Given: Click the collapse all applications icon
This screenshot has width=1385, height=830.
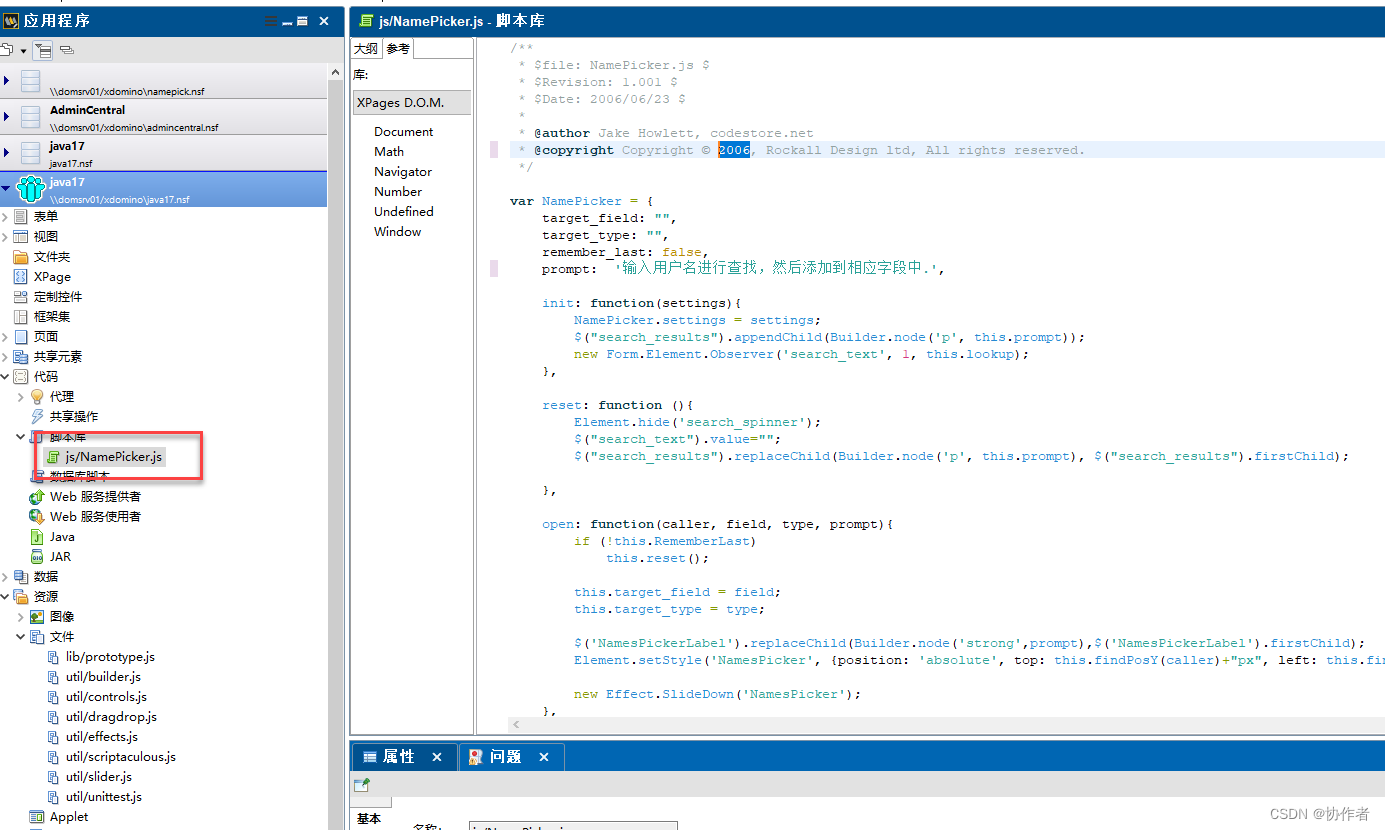Looking at the screenshot, I should click(x=67, y=49).
